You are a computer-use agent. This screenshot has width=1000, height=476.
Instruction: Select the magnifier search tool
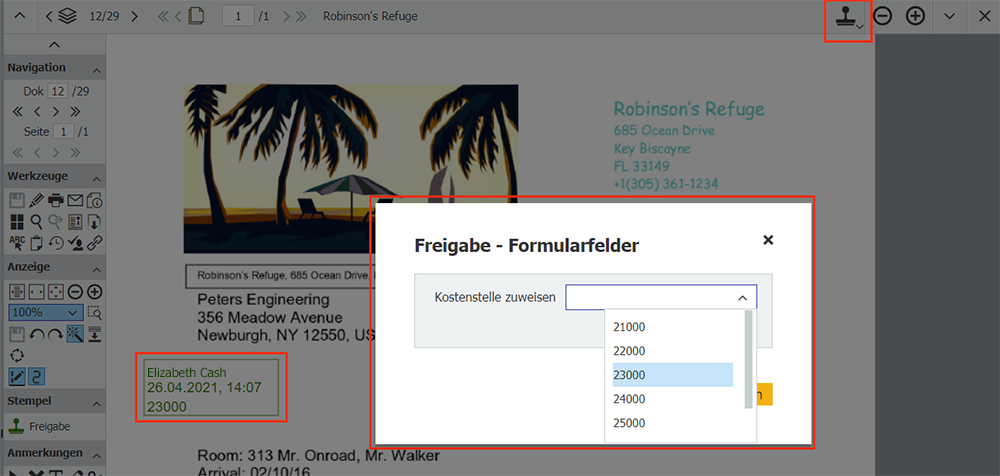click(x=36, y=222)
